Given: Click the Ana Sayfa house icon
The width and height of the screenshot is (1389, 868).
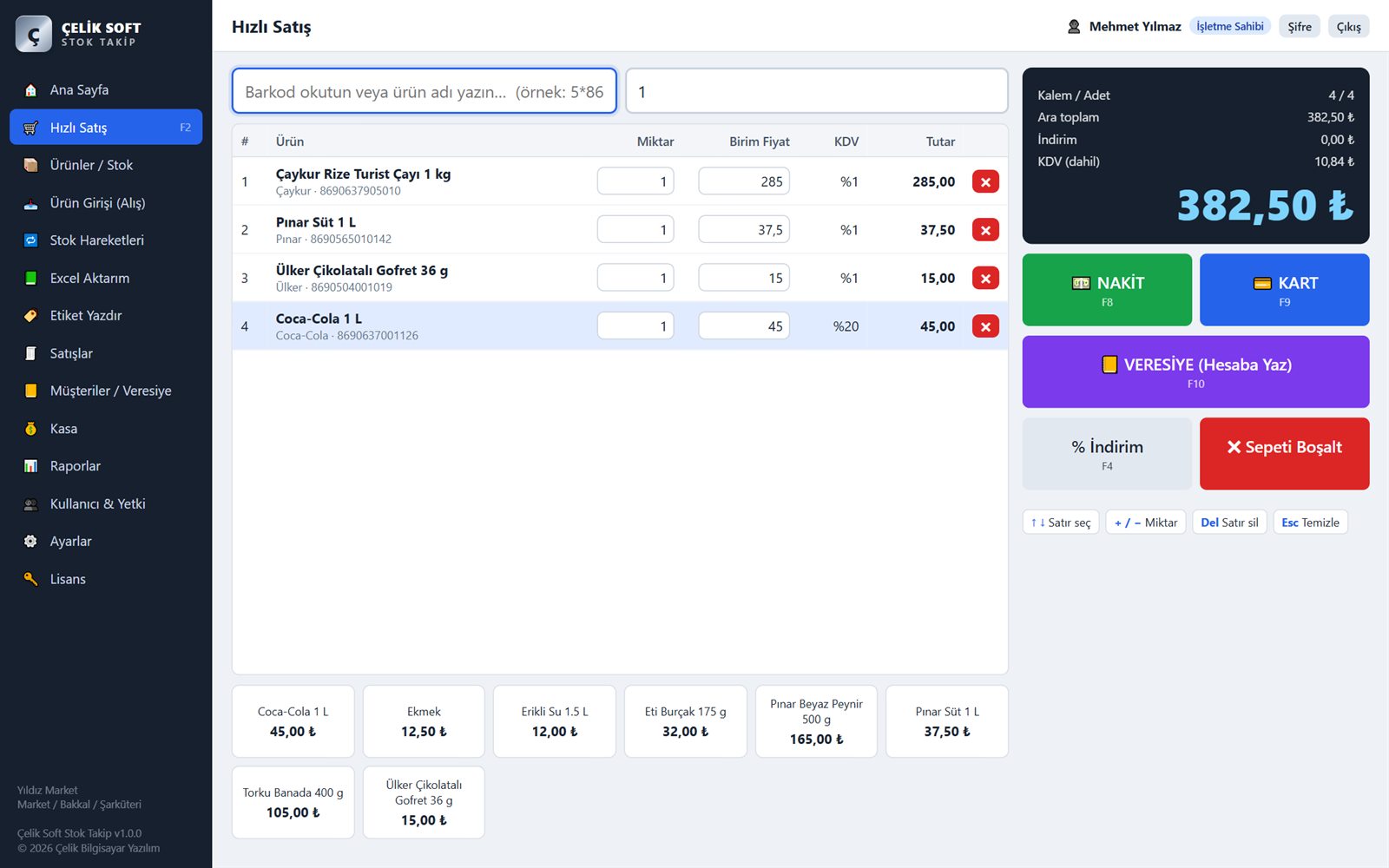Looking at the screenshot, I should pyautogui.click(x=31, y=90).
